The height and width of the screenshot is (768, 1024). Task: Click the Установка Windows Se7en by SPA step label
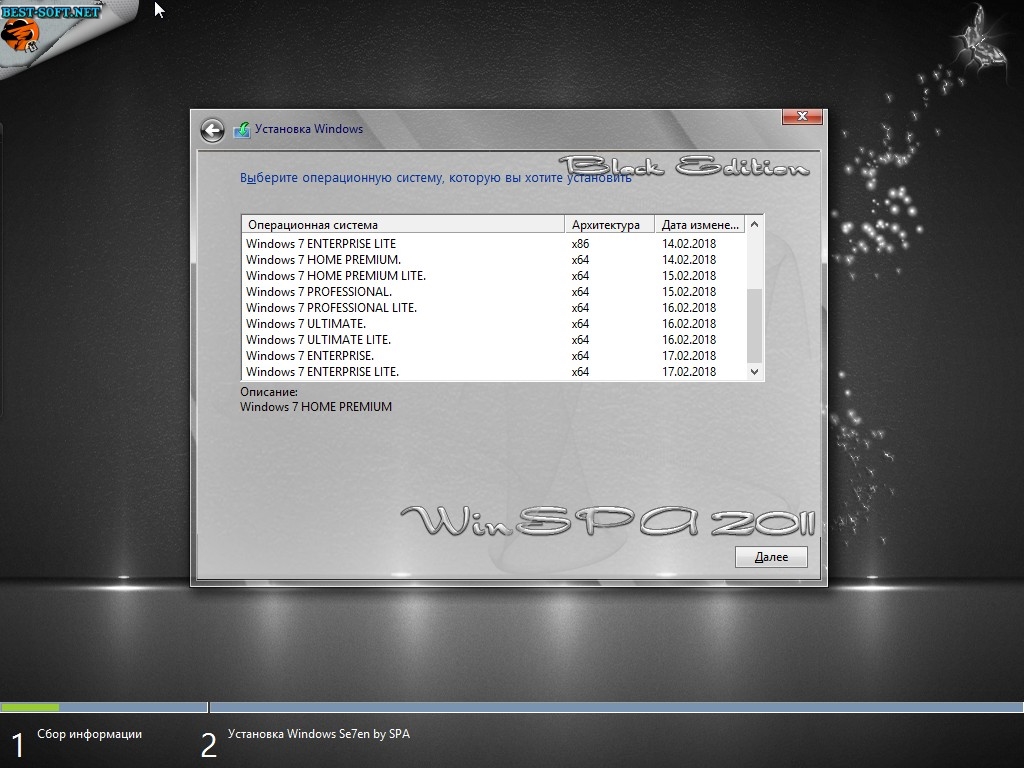[319, 734]
